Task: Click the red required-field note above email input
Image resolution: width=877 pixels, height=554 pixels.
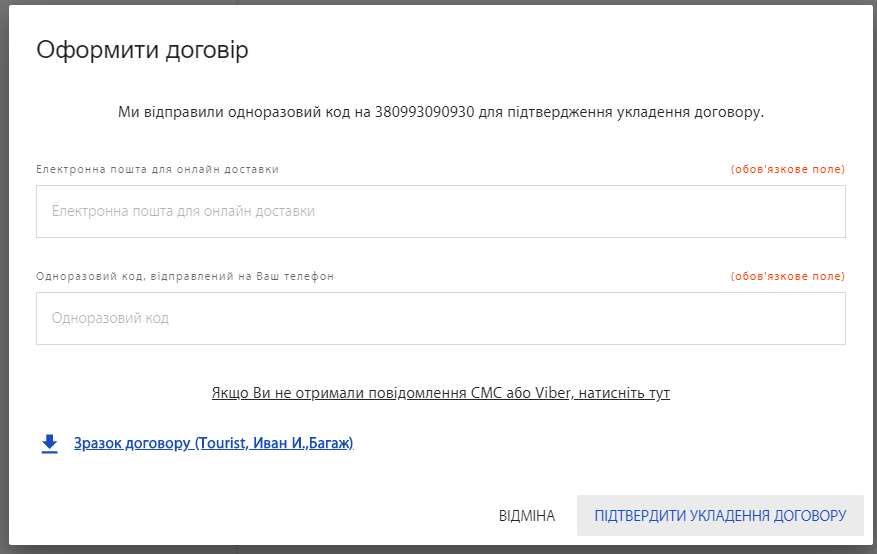Action: (787, 170)
